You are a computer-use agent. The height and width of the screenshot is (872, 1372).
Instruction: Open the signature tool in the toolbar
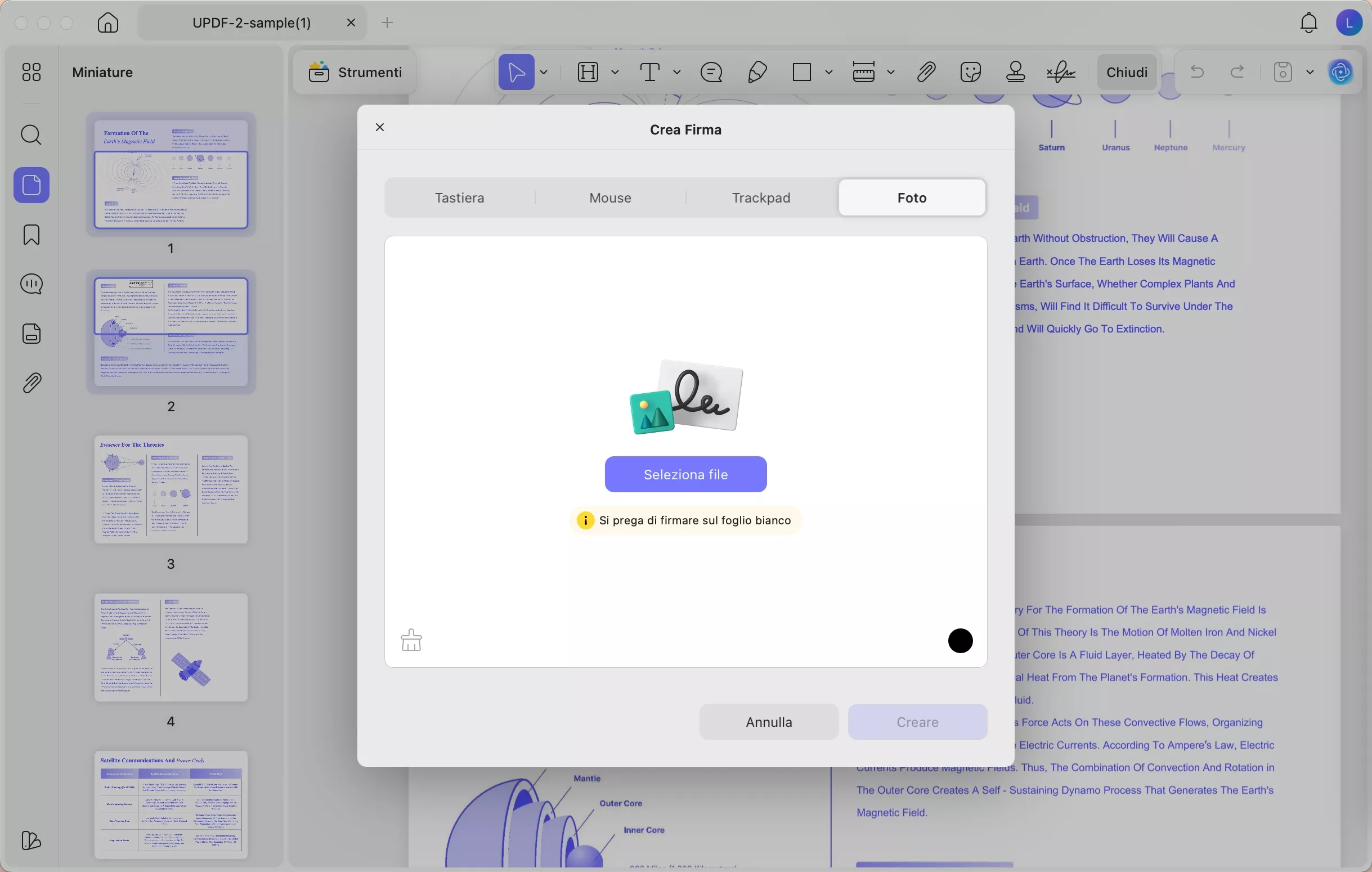(1060, 72)
